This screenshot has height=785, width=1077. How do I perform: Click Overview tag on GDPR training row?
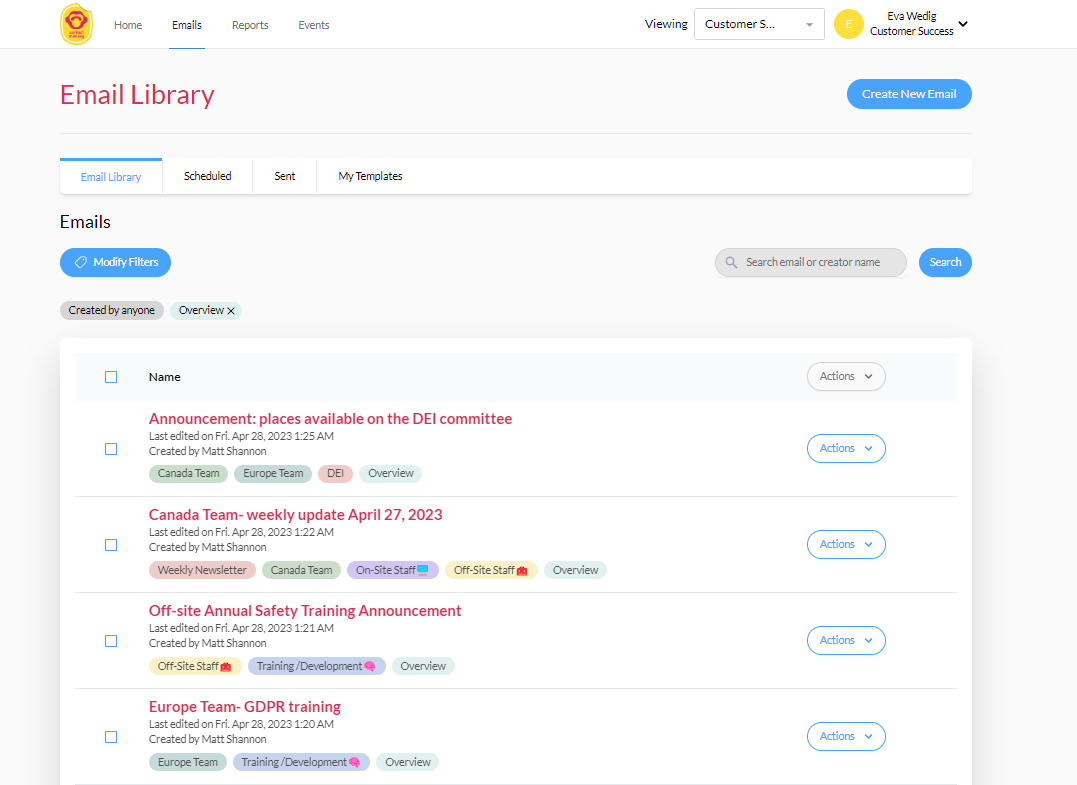[x=408, y=762]
